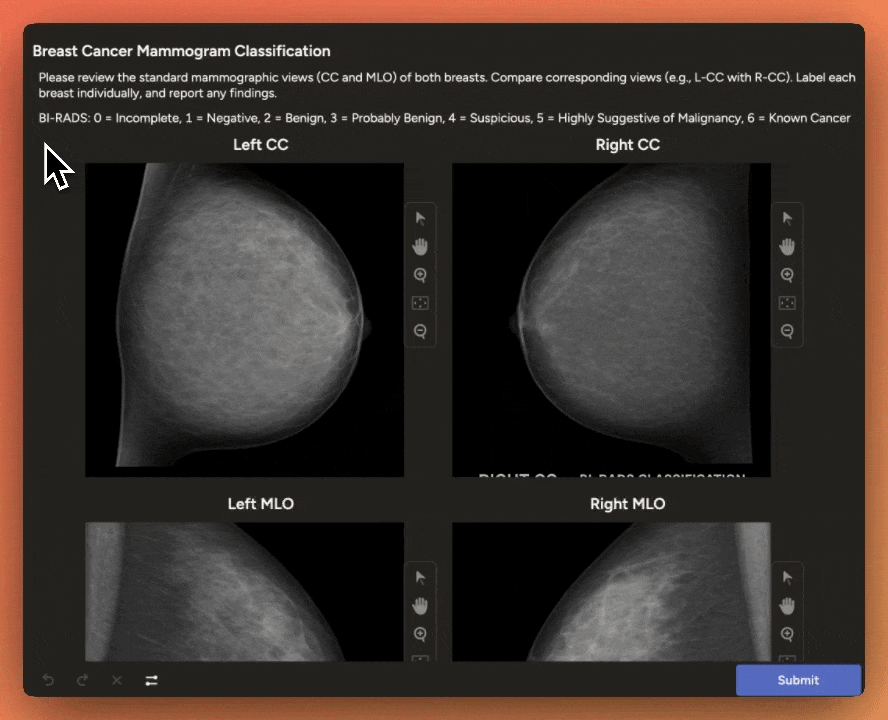This screenshot has width=888, height=720.
Task: Fit the Left CC image to view
Action: click(420, 303)
